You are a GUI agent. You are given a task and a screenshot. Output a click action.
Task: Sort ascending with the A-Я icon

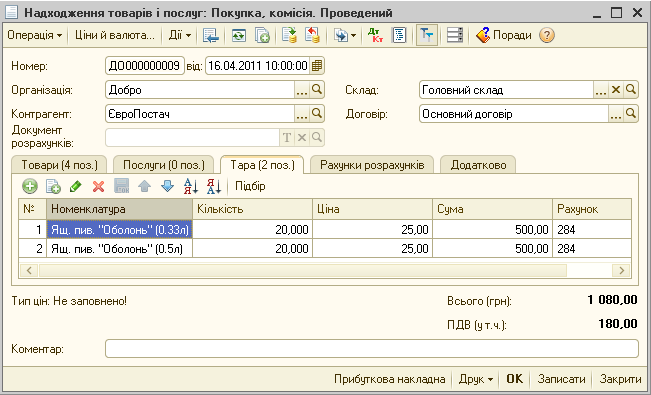191,186
